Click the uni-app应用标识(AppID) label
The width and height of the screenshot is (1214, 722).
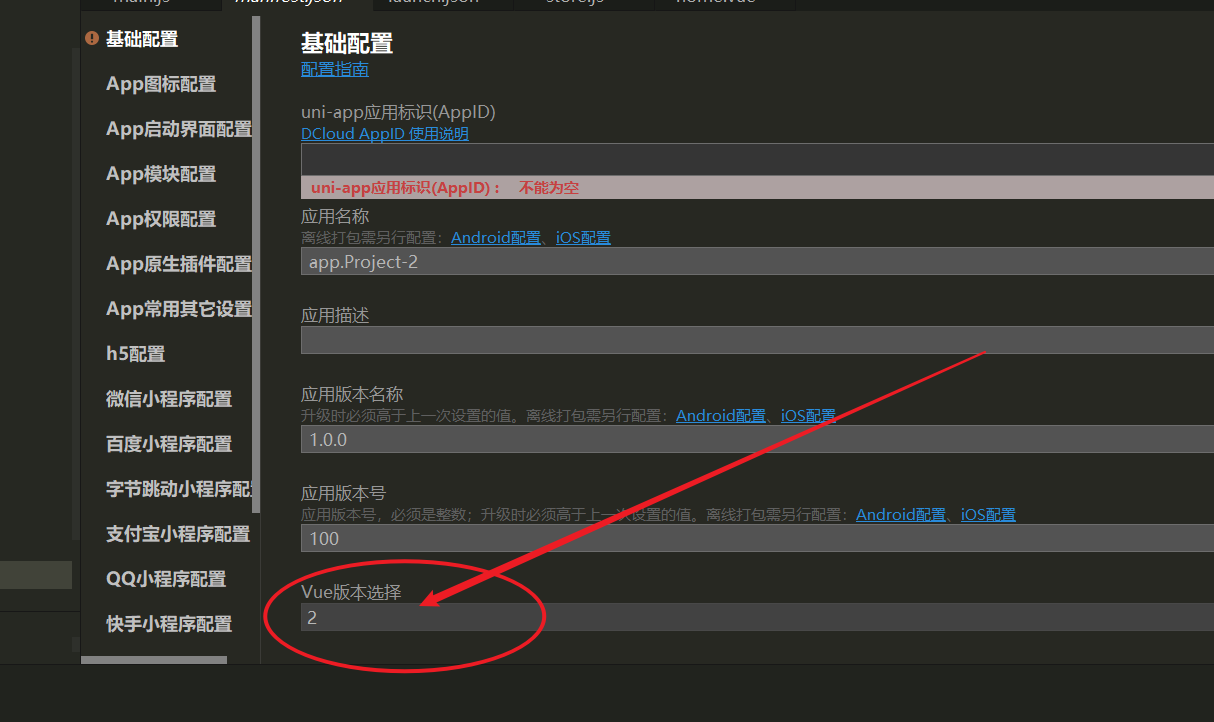[x=398, y=112]
